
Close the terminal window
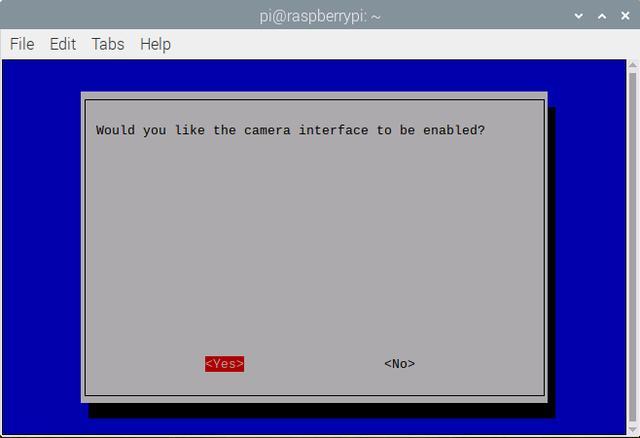point(625,16)
